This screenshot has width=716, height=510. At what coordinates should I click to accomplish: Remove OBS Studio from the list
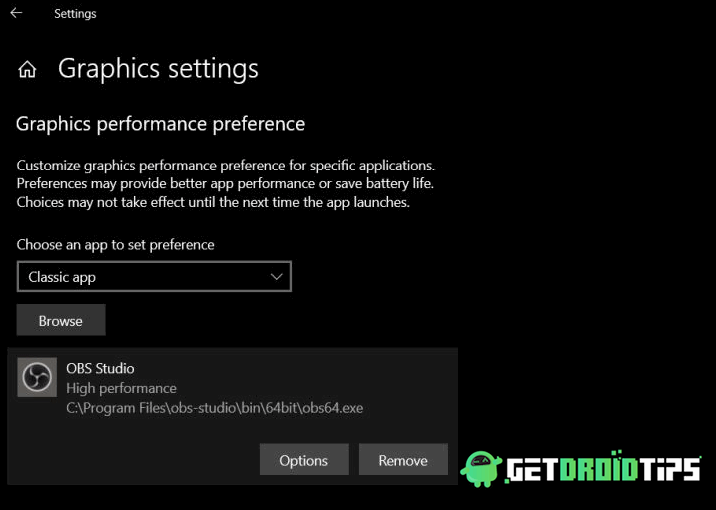(403, 460)
